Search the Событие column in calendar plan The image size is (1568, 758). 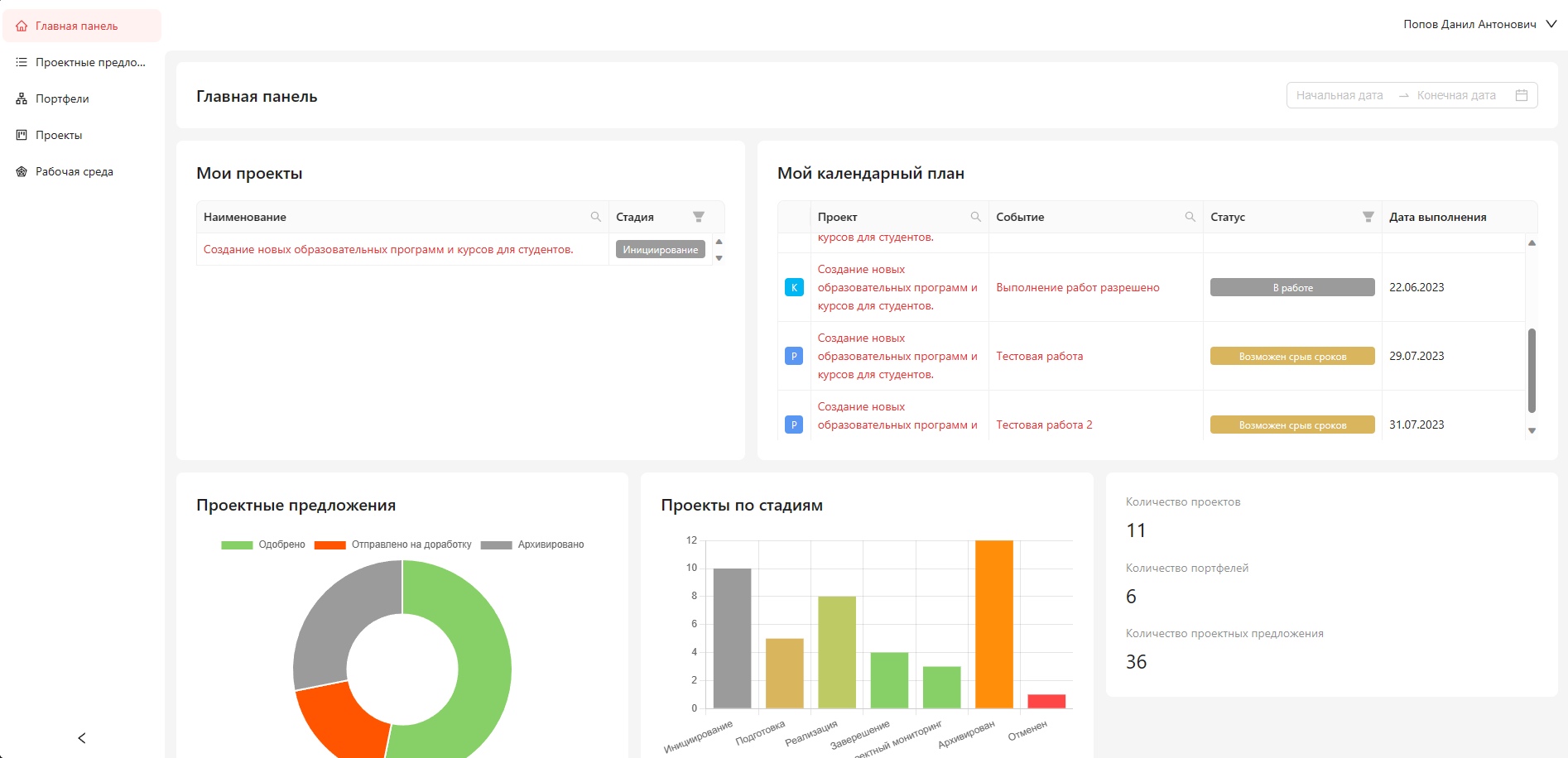tap(1190, 217)
